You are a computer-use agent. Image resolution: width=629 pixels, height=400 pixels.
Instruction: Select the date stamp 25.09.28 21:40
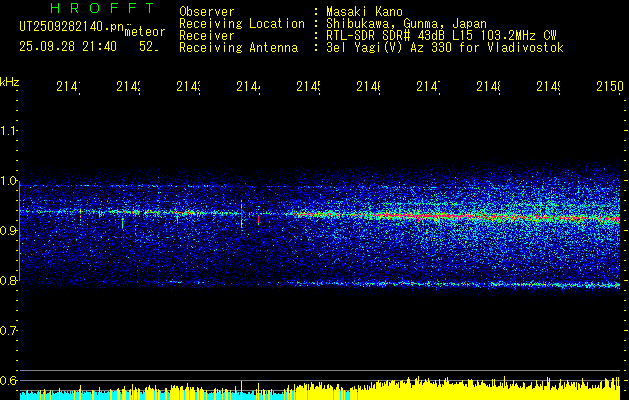coord(68,47)
